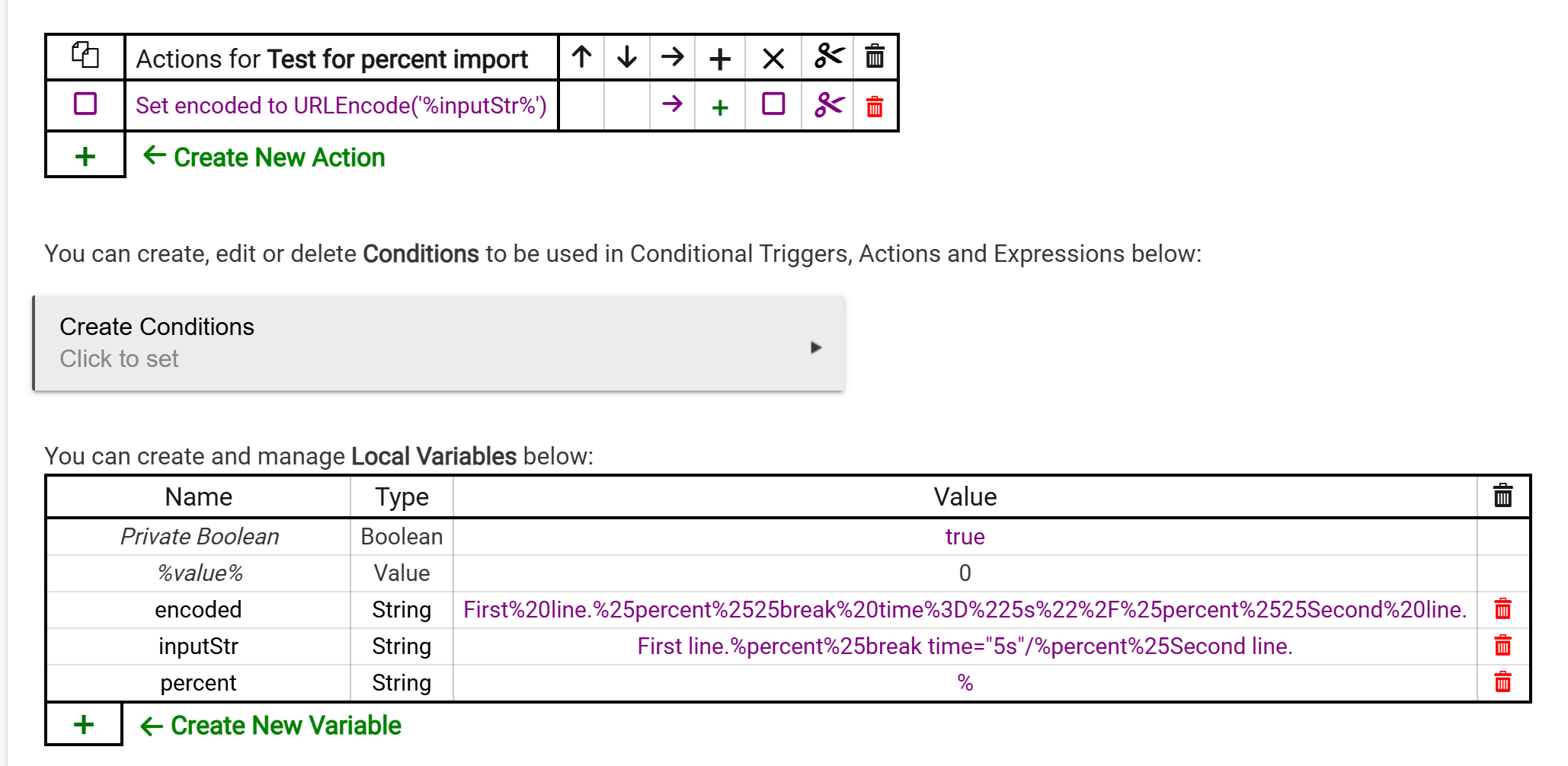Click the down arrow in the Actions header
Viewport: 1568px width, 766px height.
[627, 57]
